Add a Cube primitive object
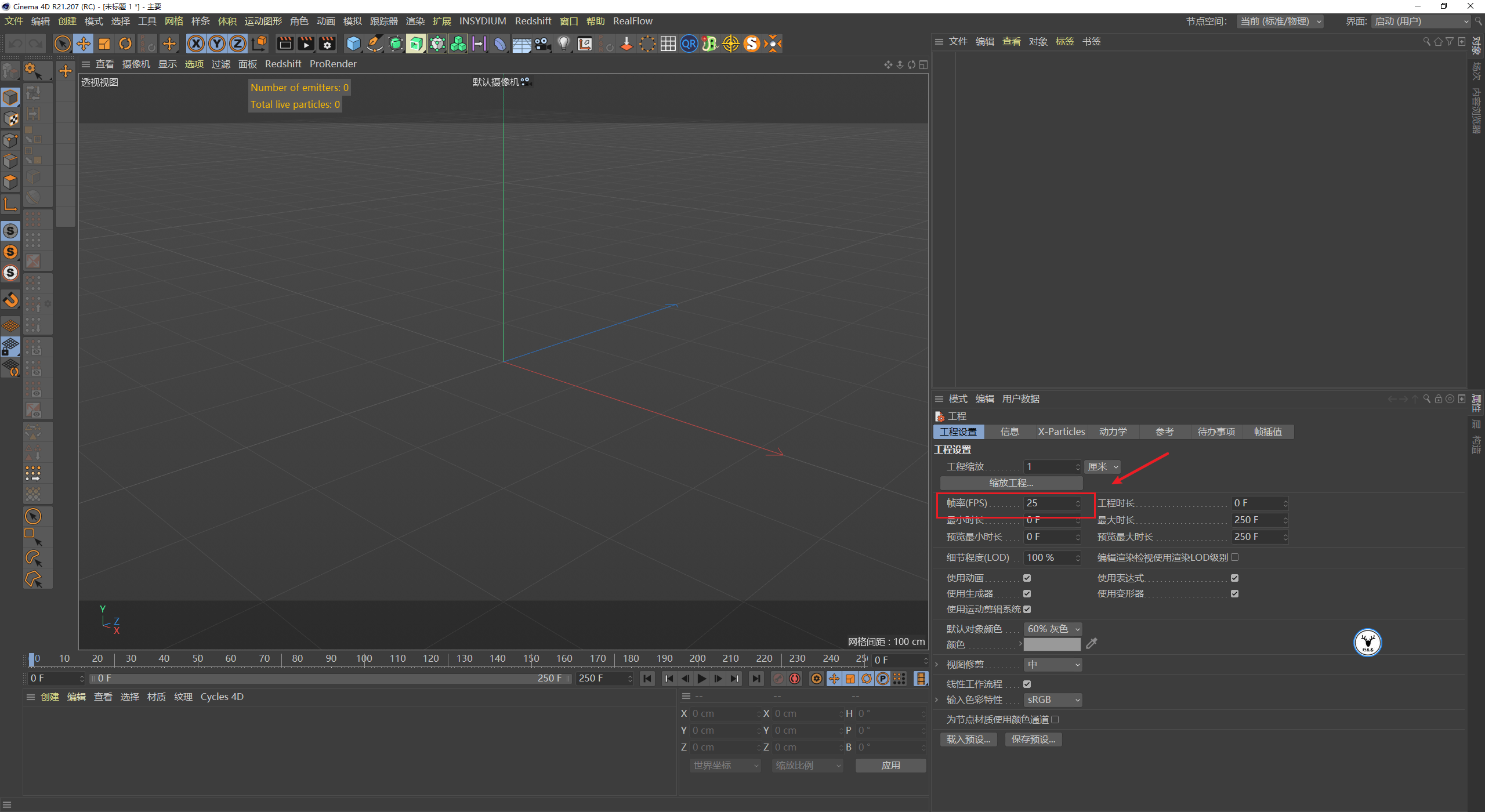The width and height of the screenshot is (1485, 812). pyautogui.click(x=353, y=43)
